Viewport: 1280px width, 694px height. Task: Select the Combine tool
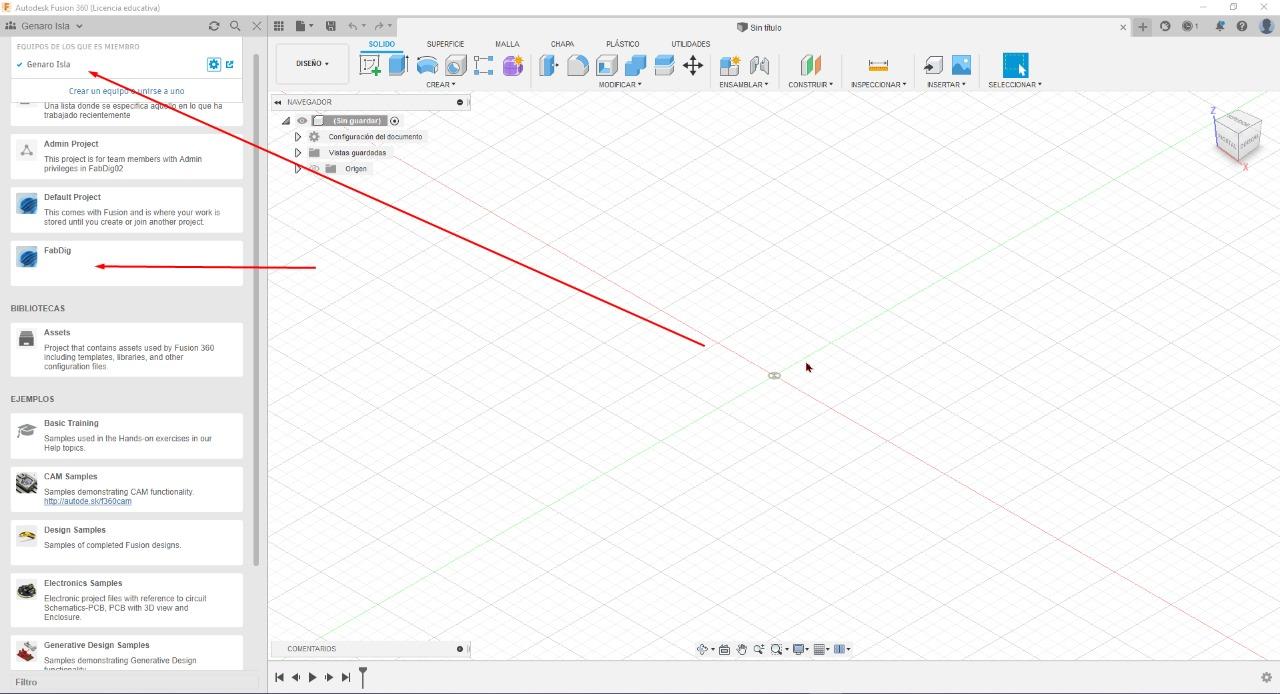coord(635,66)
